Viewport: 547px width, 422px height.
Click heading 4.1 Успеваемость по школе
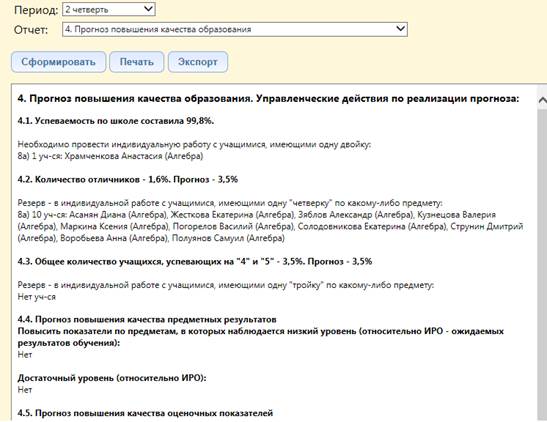[x=116, y=121]
